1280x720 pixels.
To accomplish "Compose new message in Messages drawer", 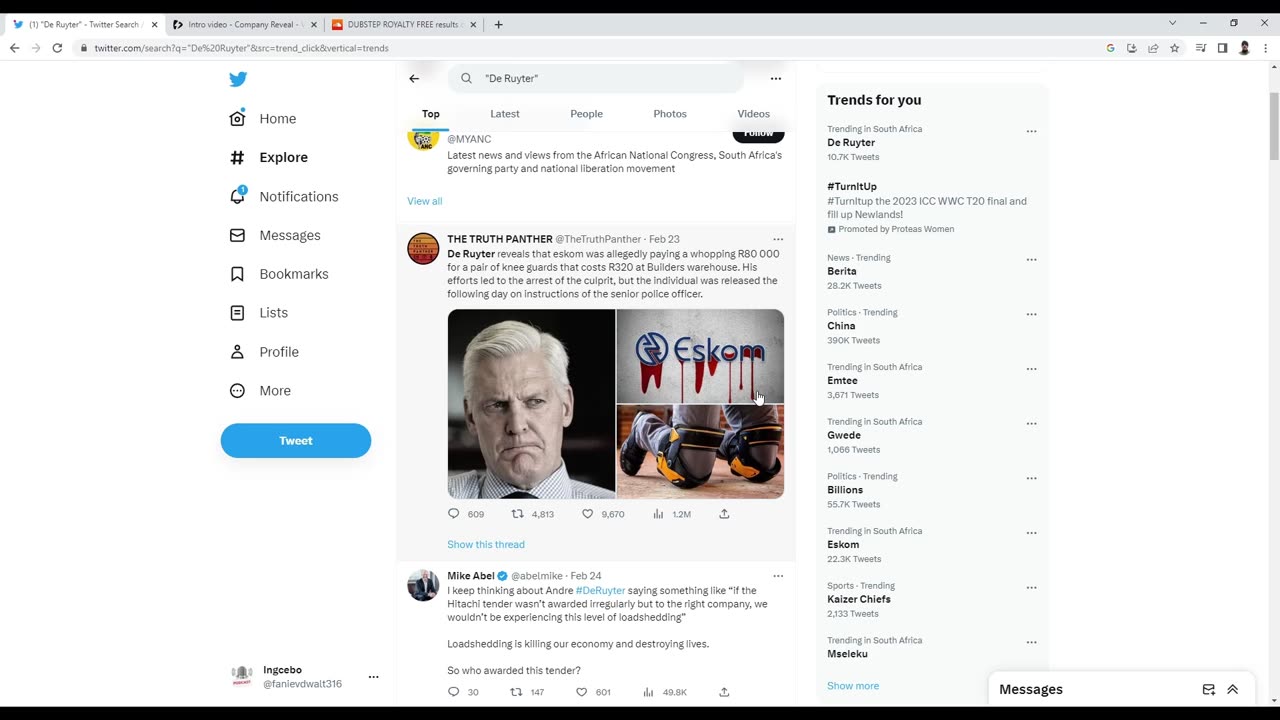I will (1209, 690).
